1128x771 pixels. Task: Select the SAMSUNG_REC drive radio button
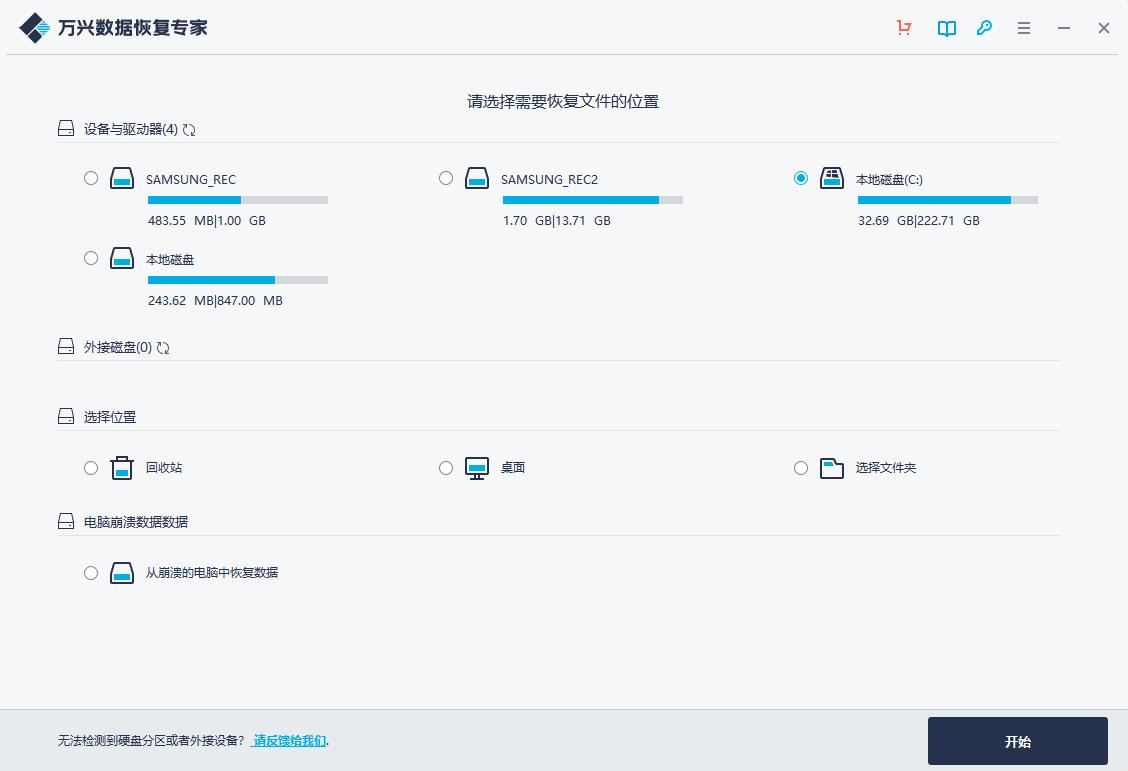(91, 178)
